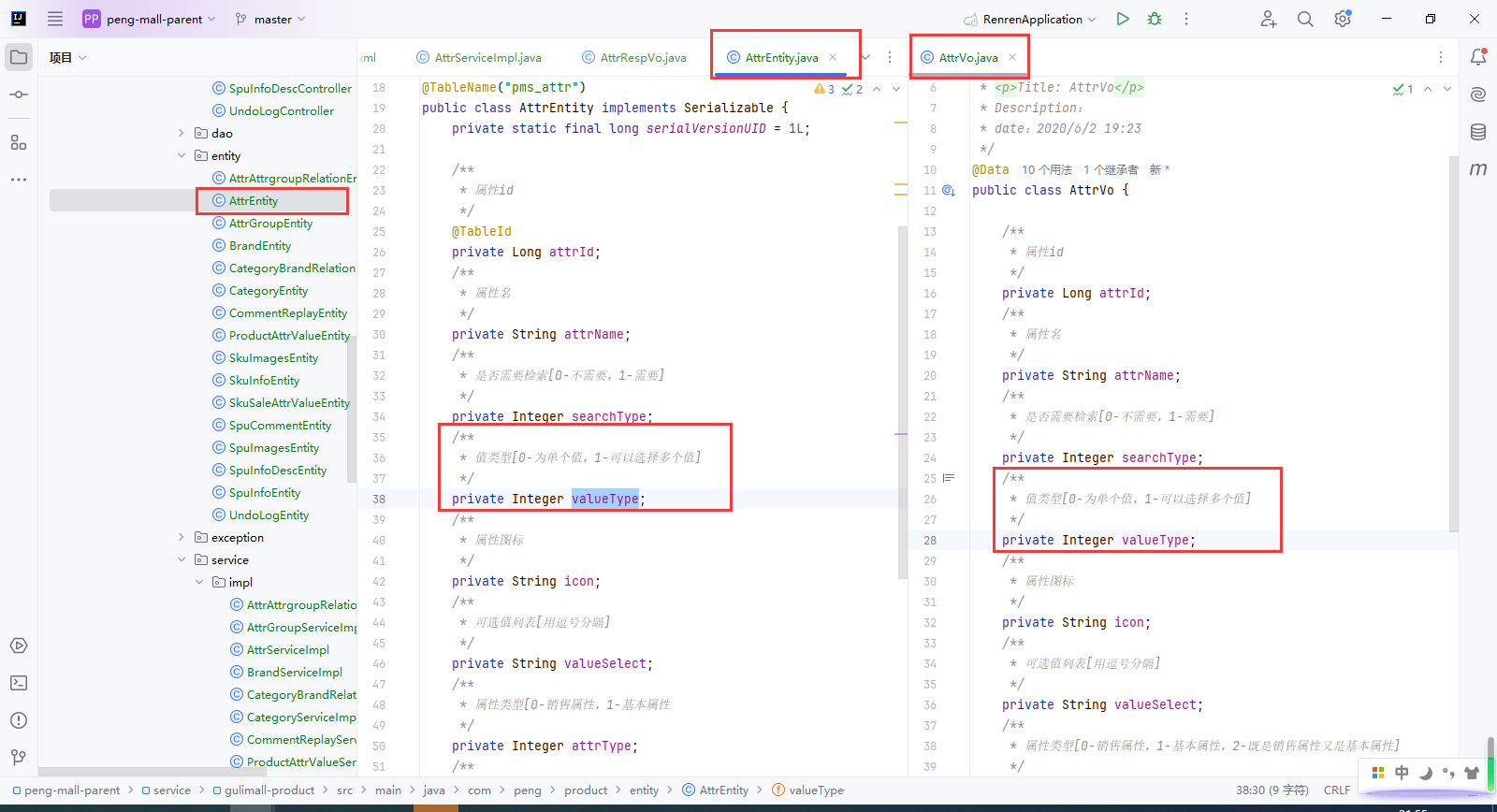Open the Problems tool window
Image resolution: width=1497 pixels, height=812 pixels.
19,720
